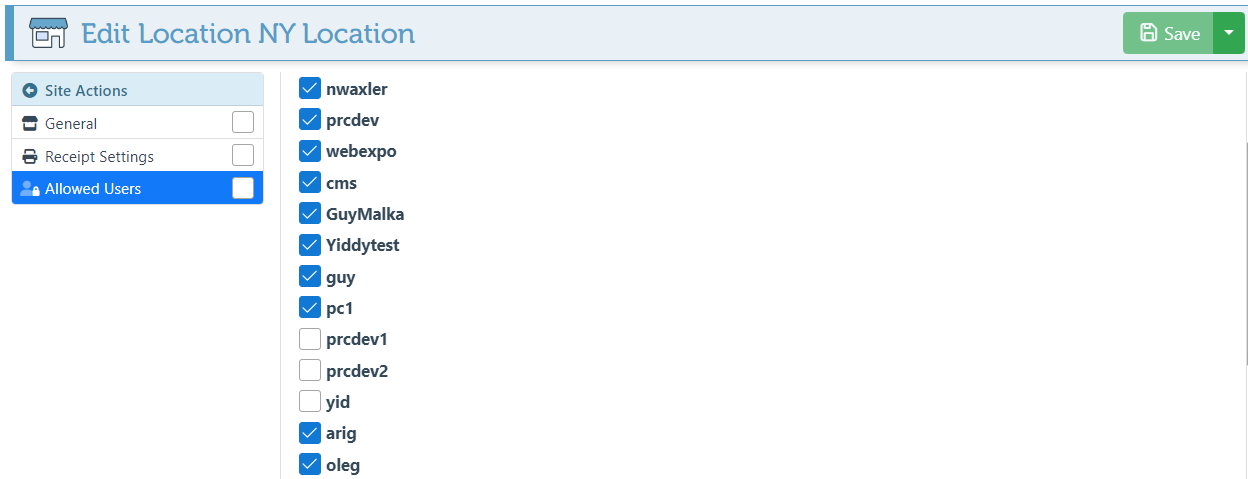Click the Allowed Users lock-person icon

point(30,189)
